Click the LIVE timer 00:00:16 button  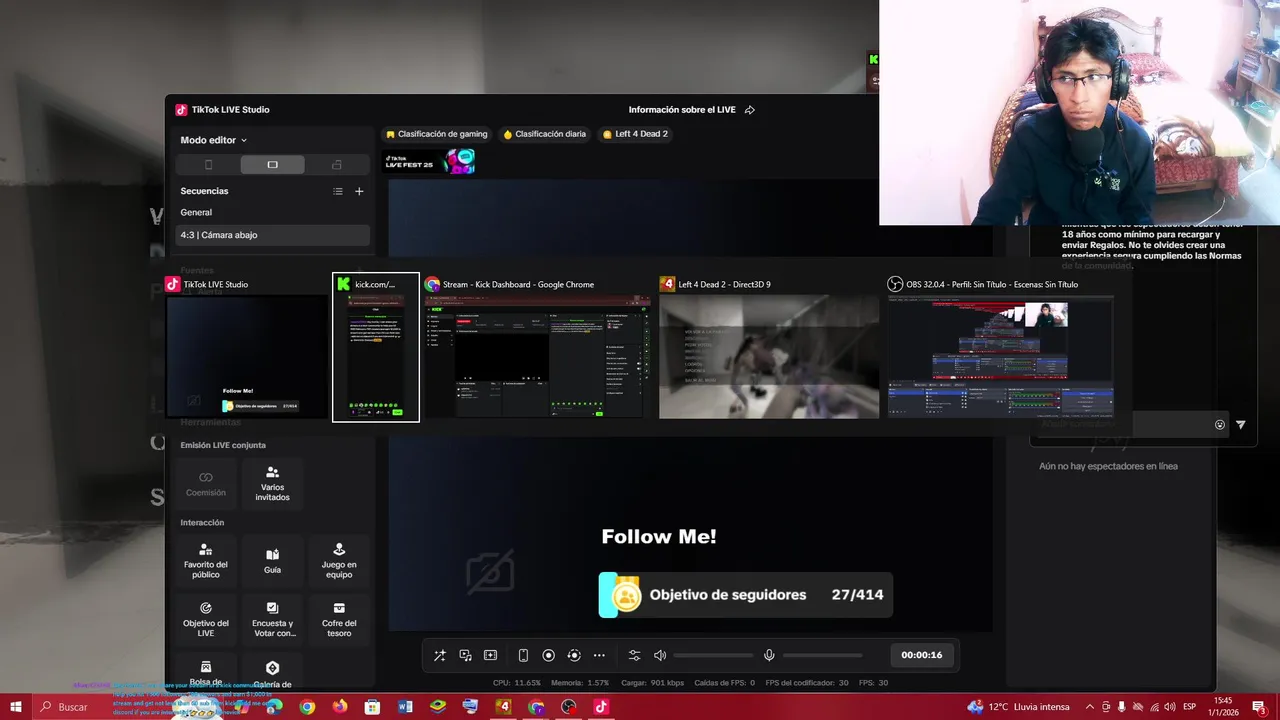tap(922, 655)
